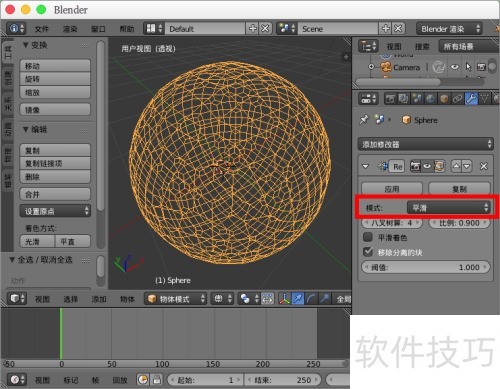Switch to Render Layers properties tab
This screenshot has width=500, height=389.
tap(403, 99)
